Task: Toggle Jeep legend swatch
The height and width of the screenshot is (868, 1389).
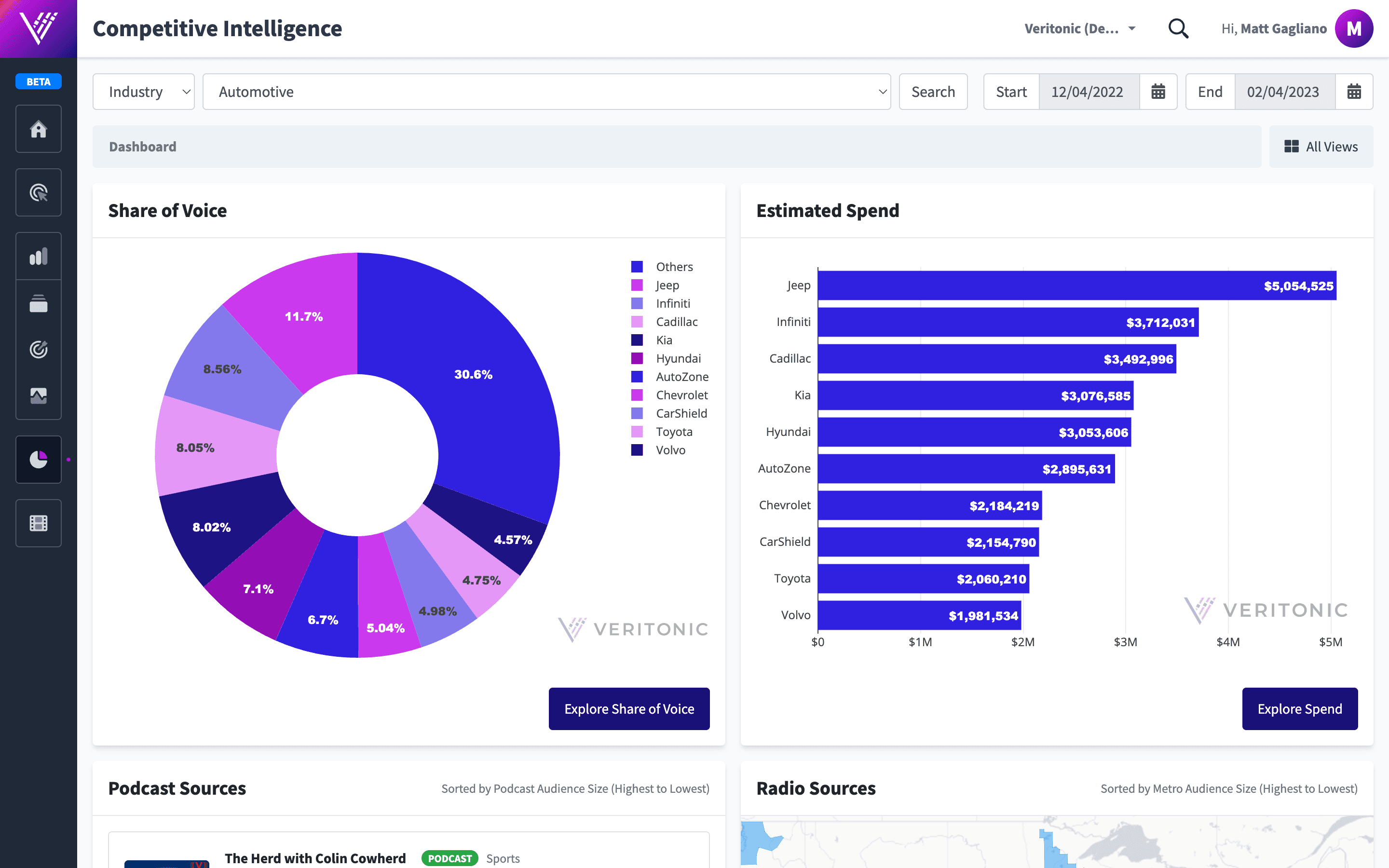Action: coord(637,285)
